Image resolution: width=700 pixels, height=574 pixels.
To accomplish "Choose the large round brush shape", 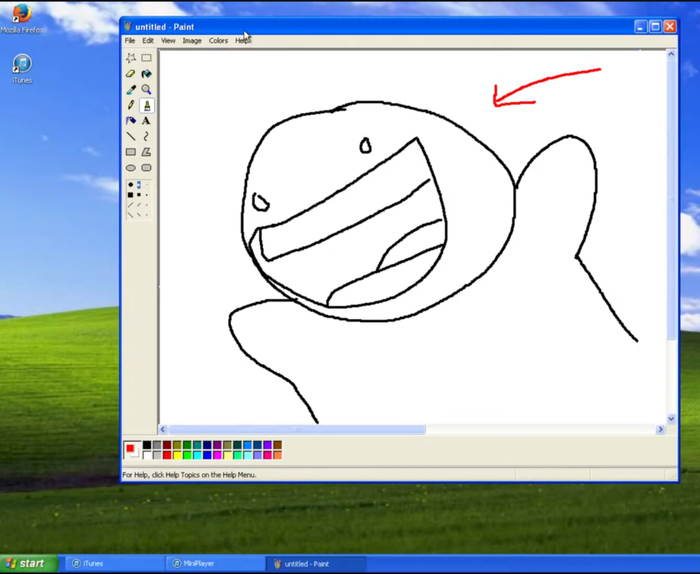I will click(x=130, y=184).
